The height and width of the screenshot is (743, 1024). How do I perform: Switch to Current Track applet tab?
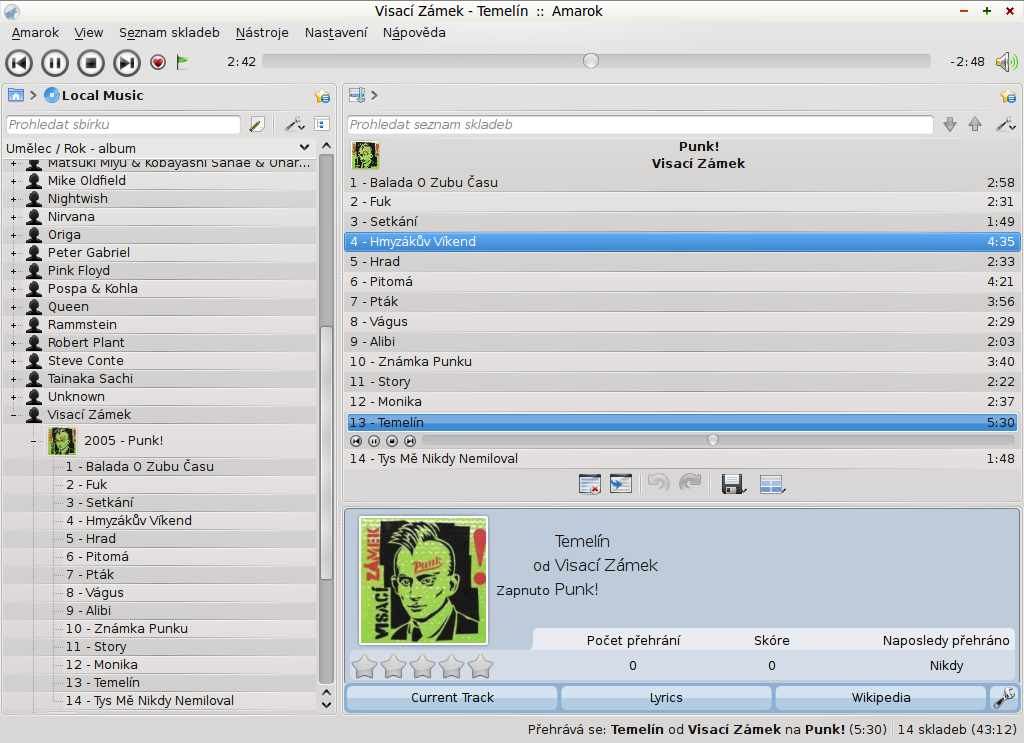tap(452, 698)
